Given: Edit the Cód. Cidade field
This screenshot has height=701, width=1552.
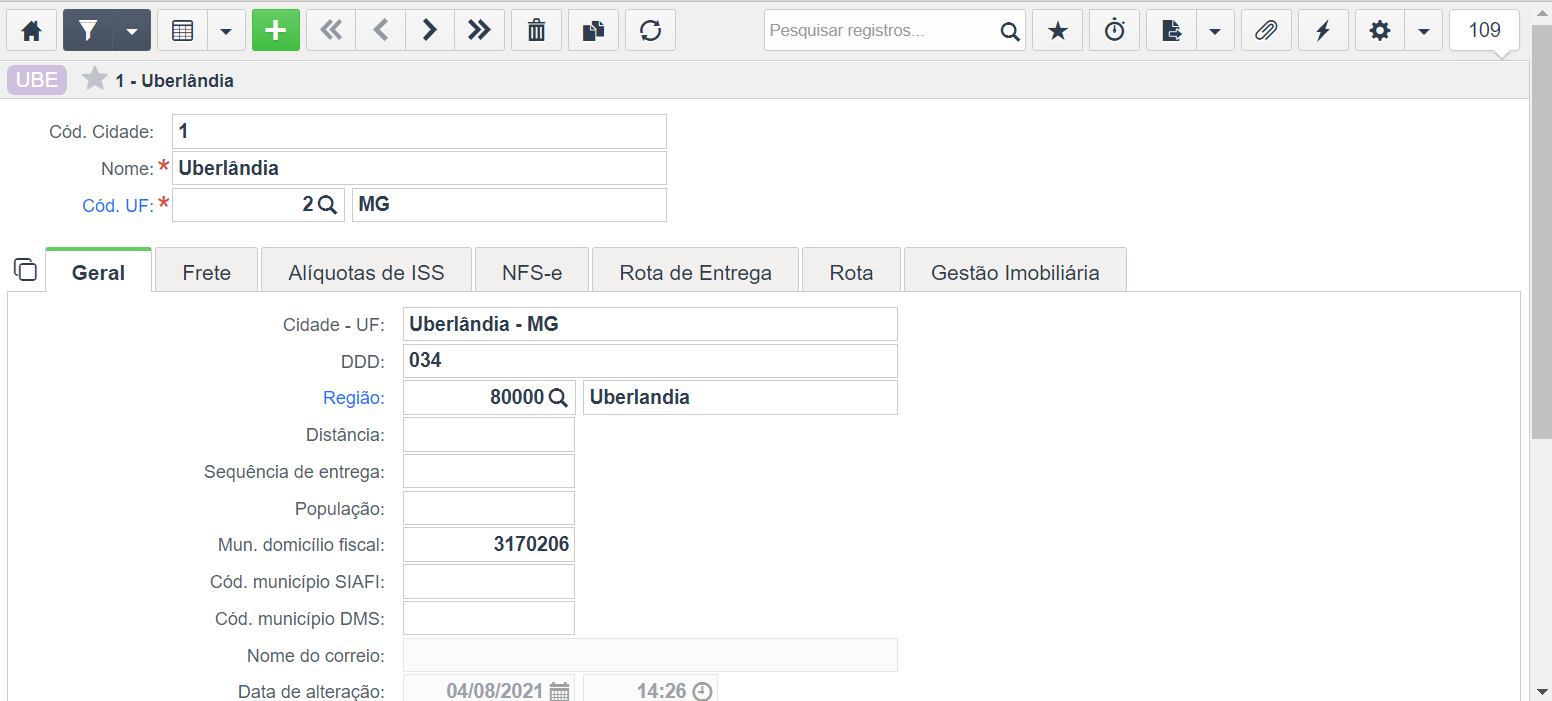Looking at the screenshot, I should tap(419, 131).
